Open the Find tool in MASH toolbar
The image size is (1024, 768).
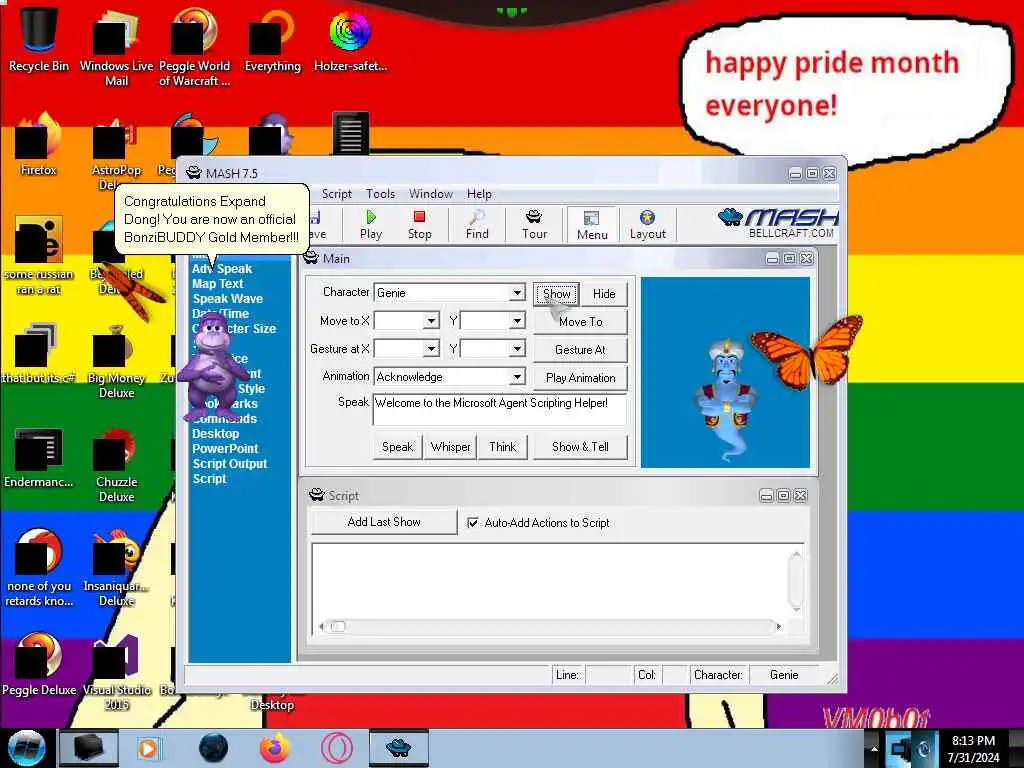click(477, 225)
